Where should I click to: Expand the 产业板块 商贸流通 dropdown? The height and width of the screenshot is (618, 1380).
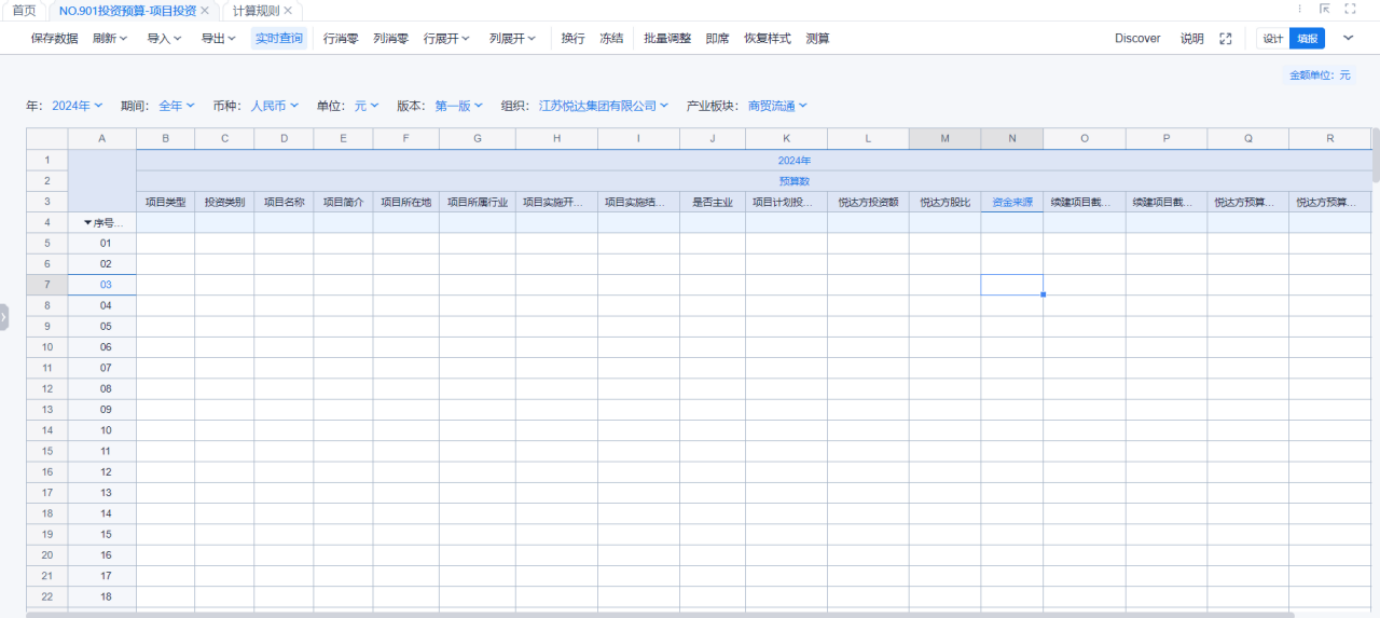777,106
